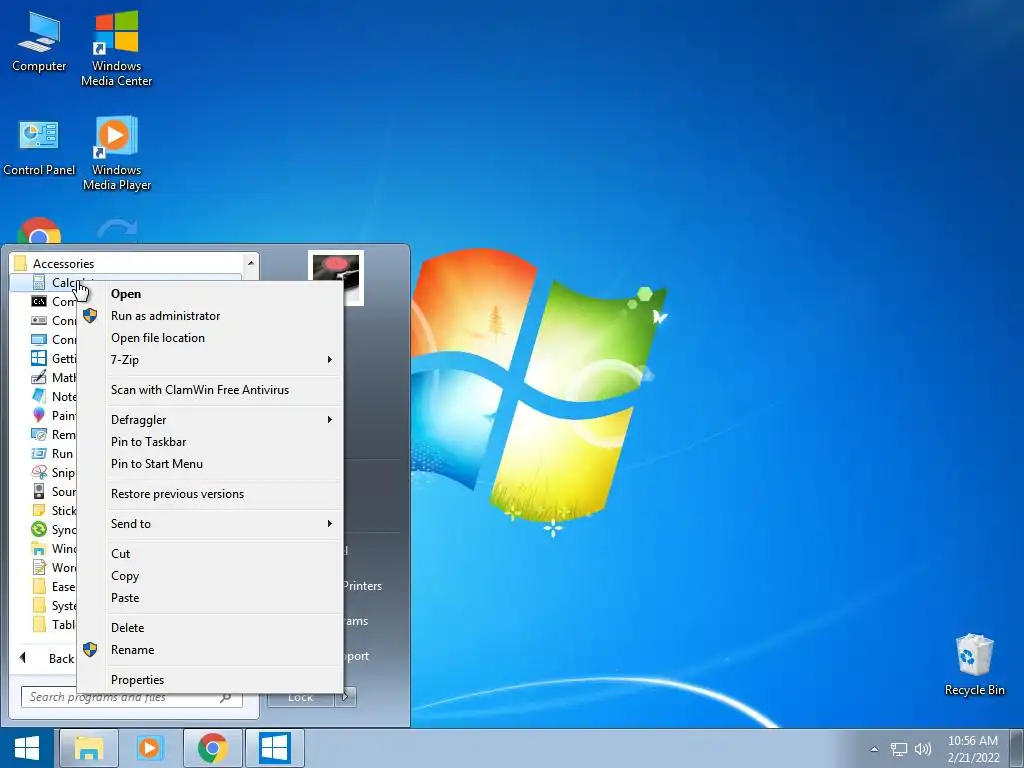Choose Rename from the context menu
The width and height of the screenshot is (1024, 768).
click(x=210, y=650)
